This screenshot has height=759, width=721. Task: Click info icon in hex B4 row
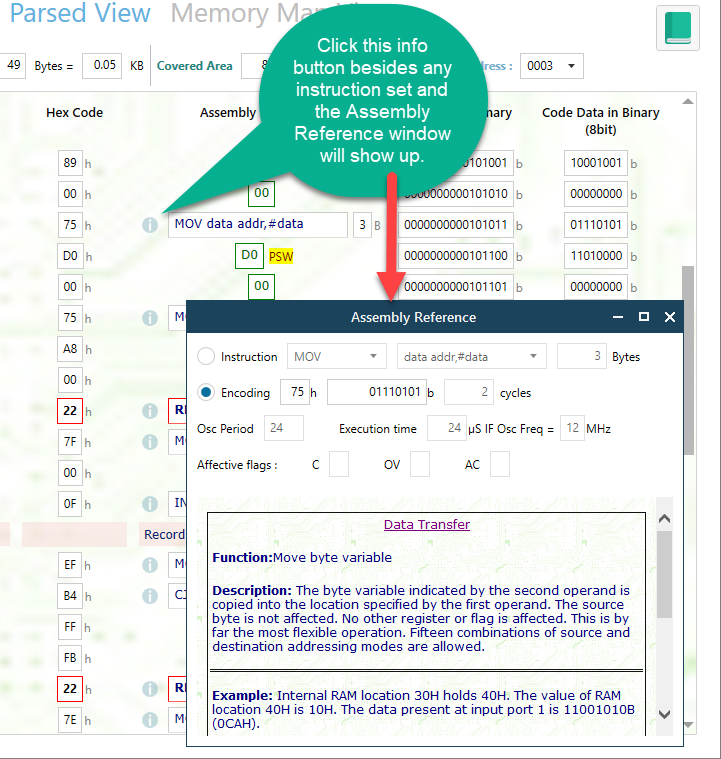coord(150,596)
